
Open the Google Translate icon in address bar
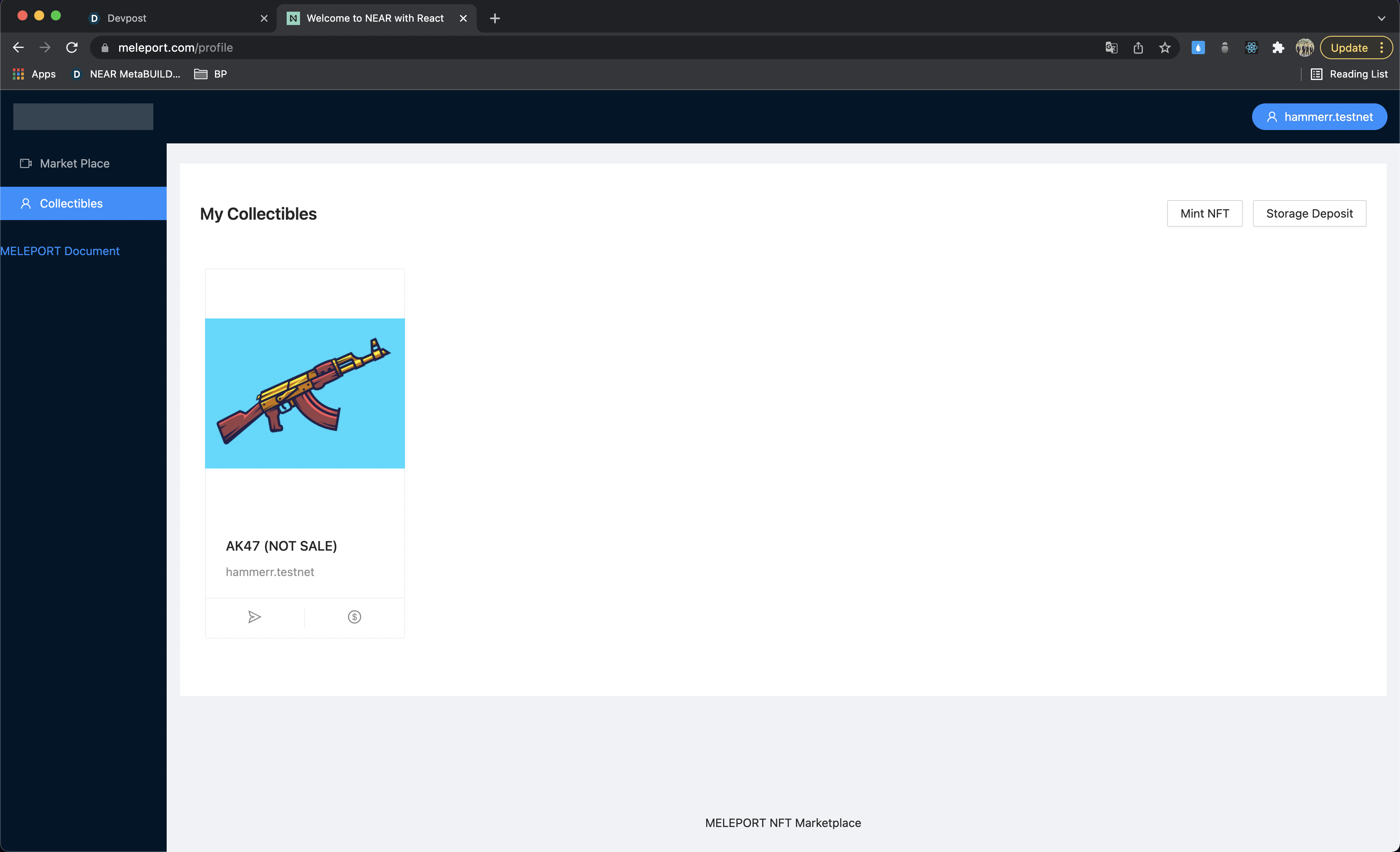point(1111,48)
